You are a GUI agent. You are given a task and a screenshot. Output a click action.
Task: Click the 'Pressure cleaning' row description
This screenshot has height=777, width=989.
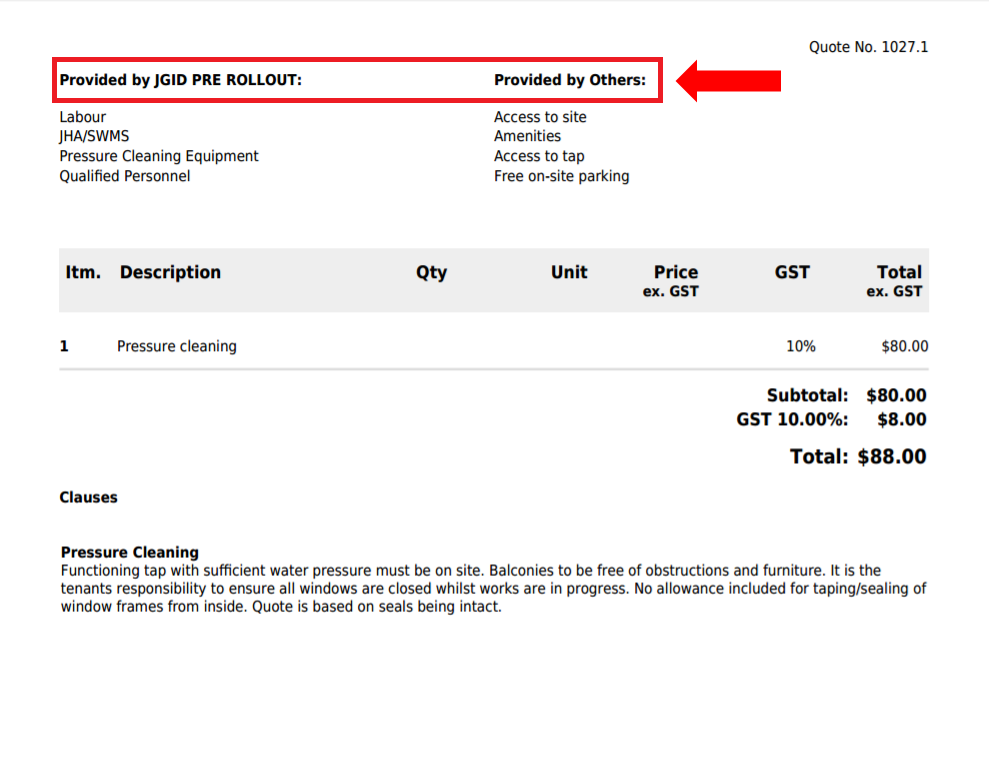(177, 347)
